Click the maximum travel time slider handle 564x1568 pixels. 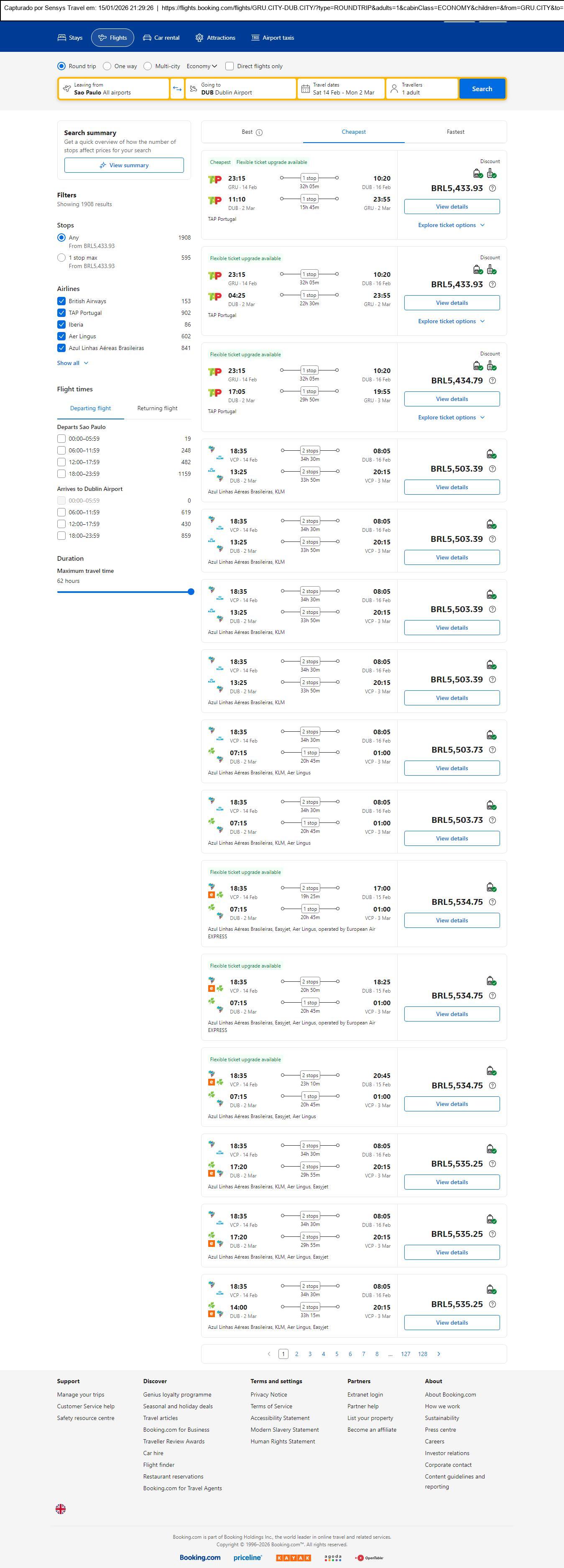pos(191,592)
